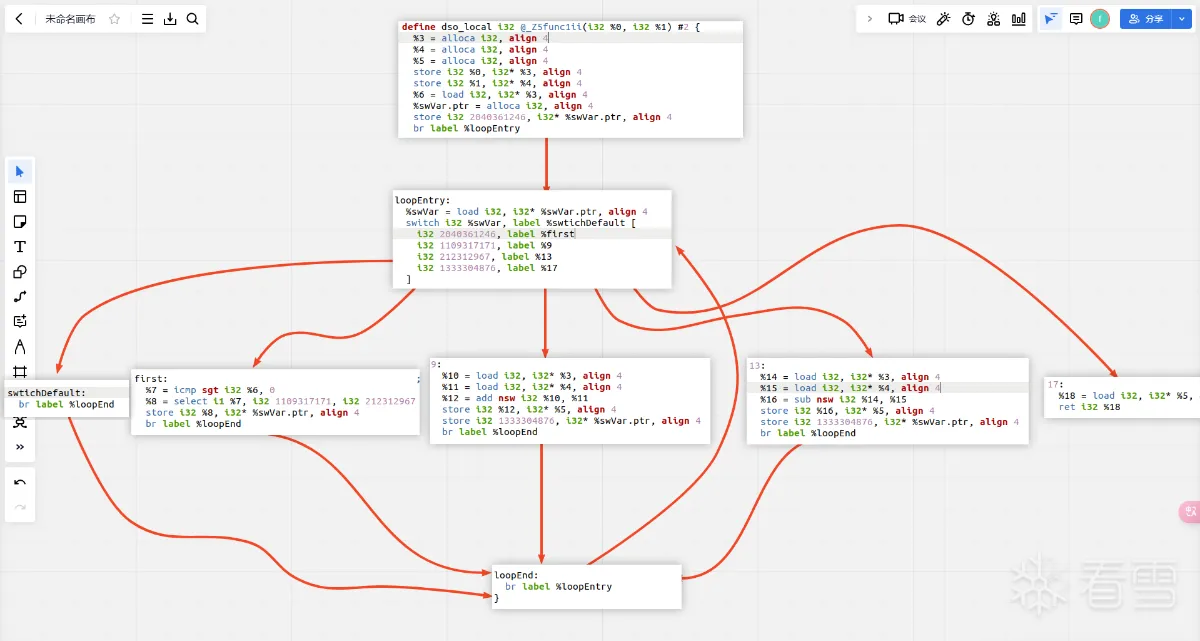Viewport: 1200px width, 641px height.
Task: Click 'br label %loopEntry' in top block
Action: point(467,128)
